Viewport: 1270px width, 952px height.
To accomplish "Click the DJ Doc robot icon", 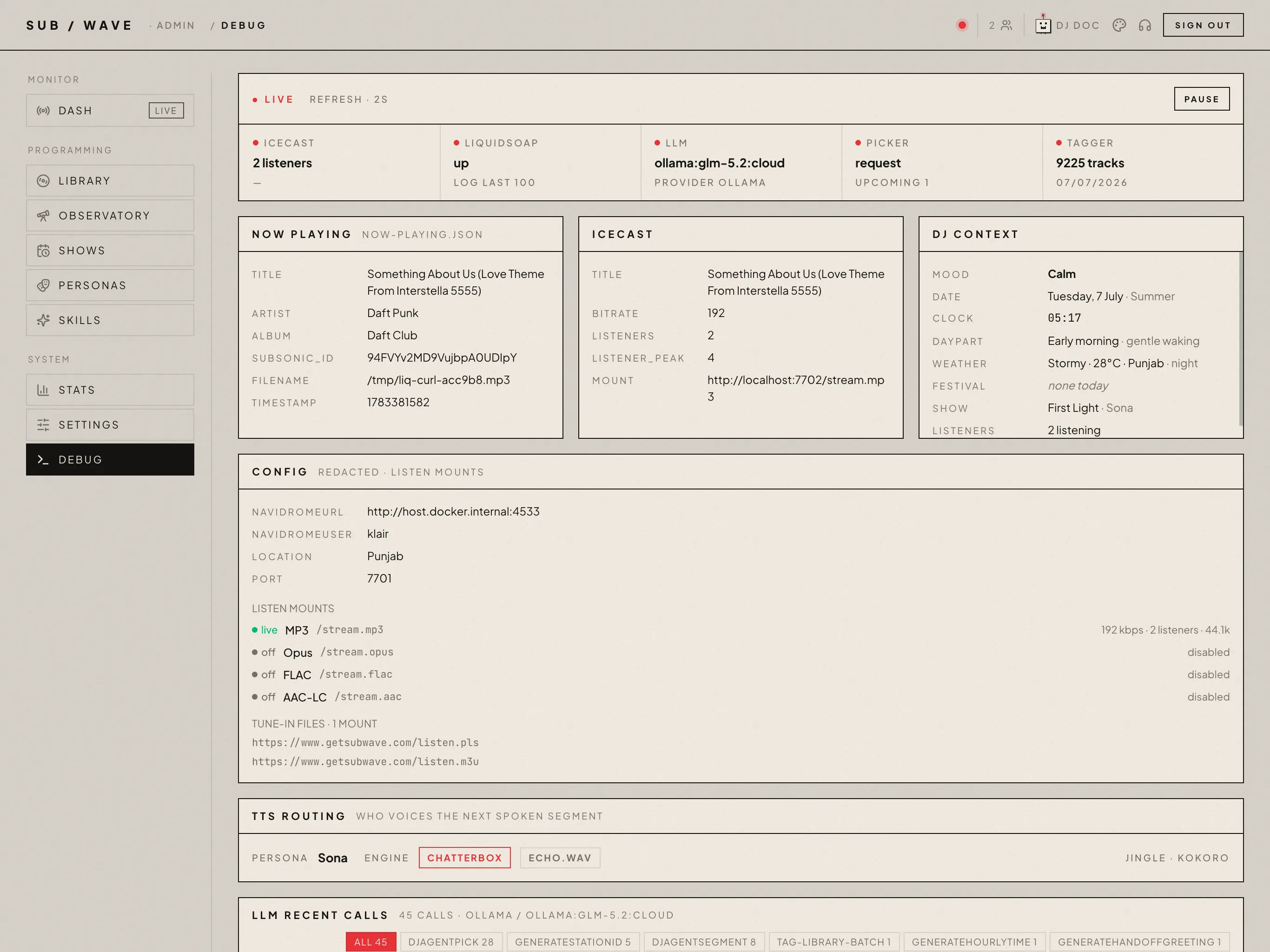I will pyautogui.click(x=1043, y=25).
